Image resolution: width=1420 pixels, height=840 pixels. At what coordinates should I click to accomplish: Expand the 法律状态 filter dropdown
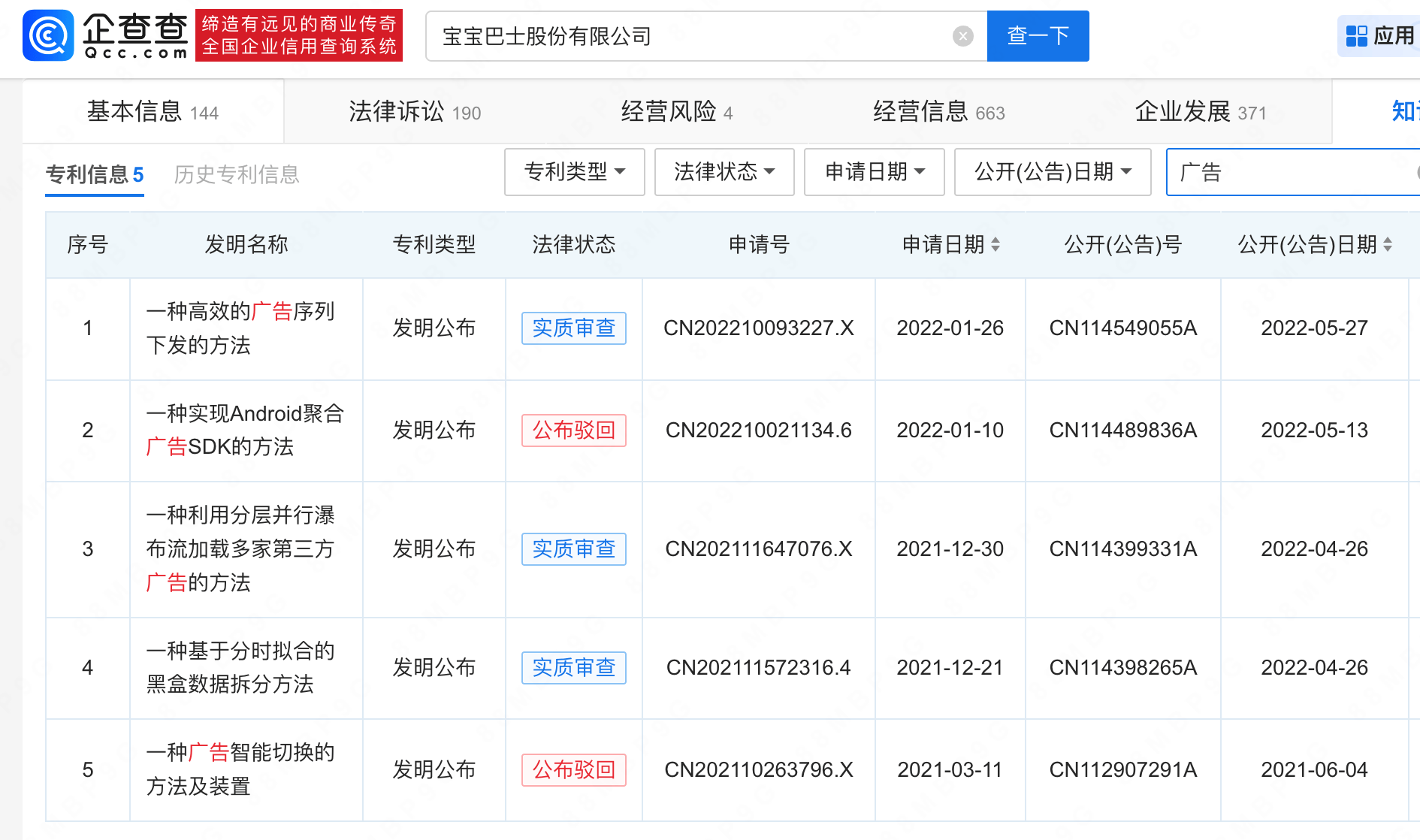coord(724,172)
